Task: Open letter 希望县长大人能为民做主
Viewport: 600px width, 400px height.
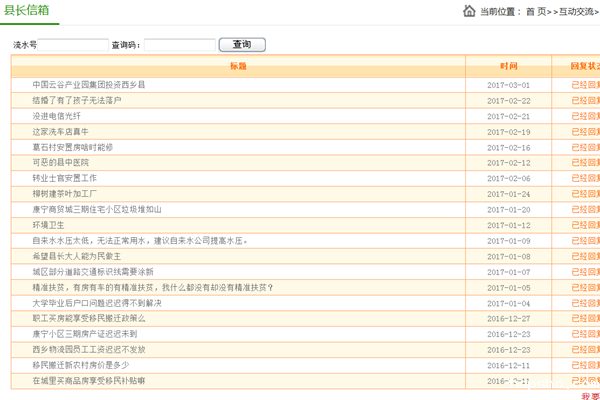Action: (76, 256)
